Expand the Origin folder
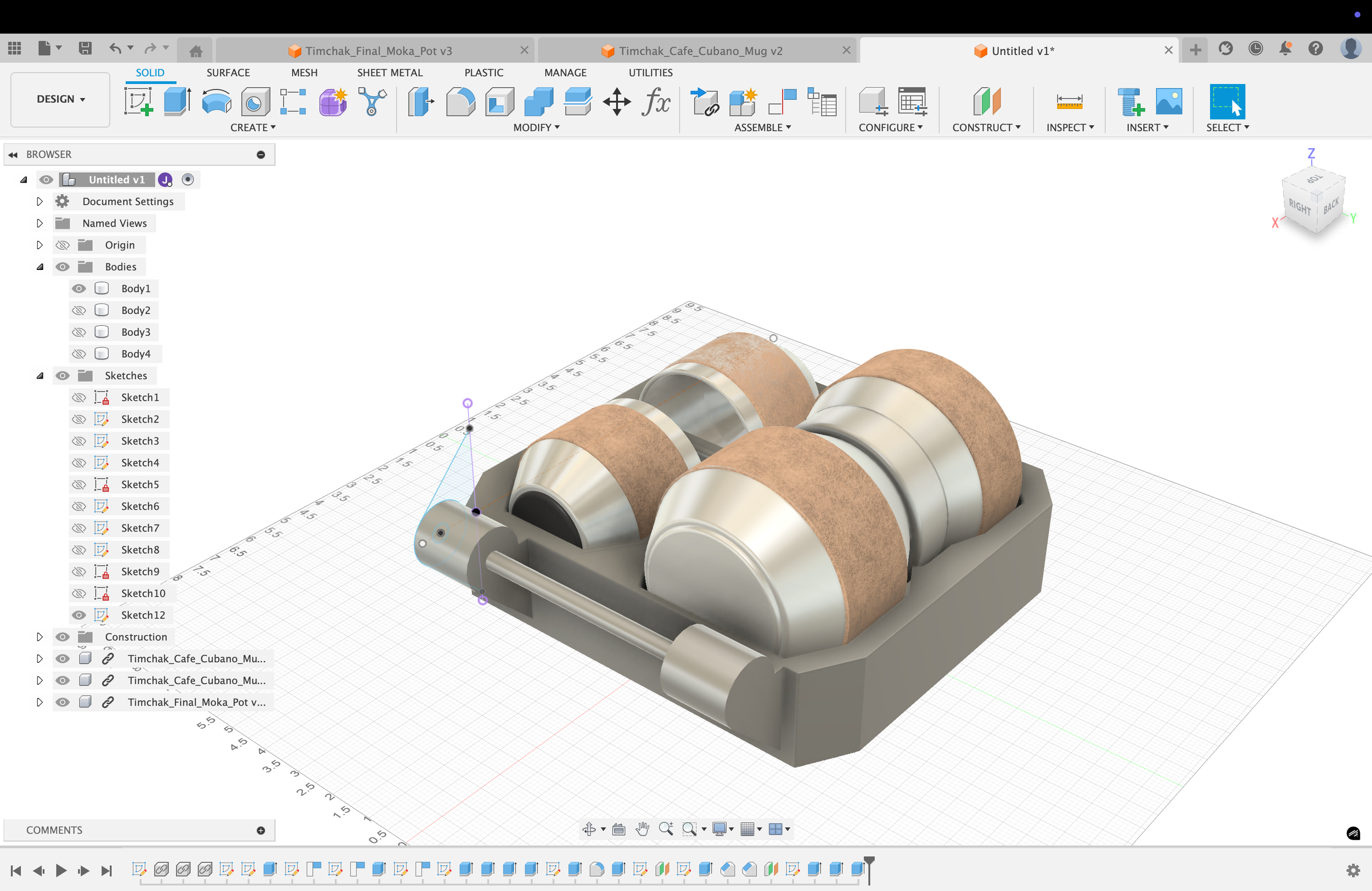Screen dimensions: 1372x891 tap(40, 245)
